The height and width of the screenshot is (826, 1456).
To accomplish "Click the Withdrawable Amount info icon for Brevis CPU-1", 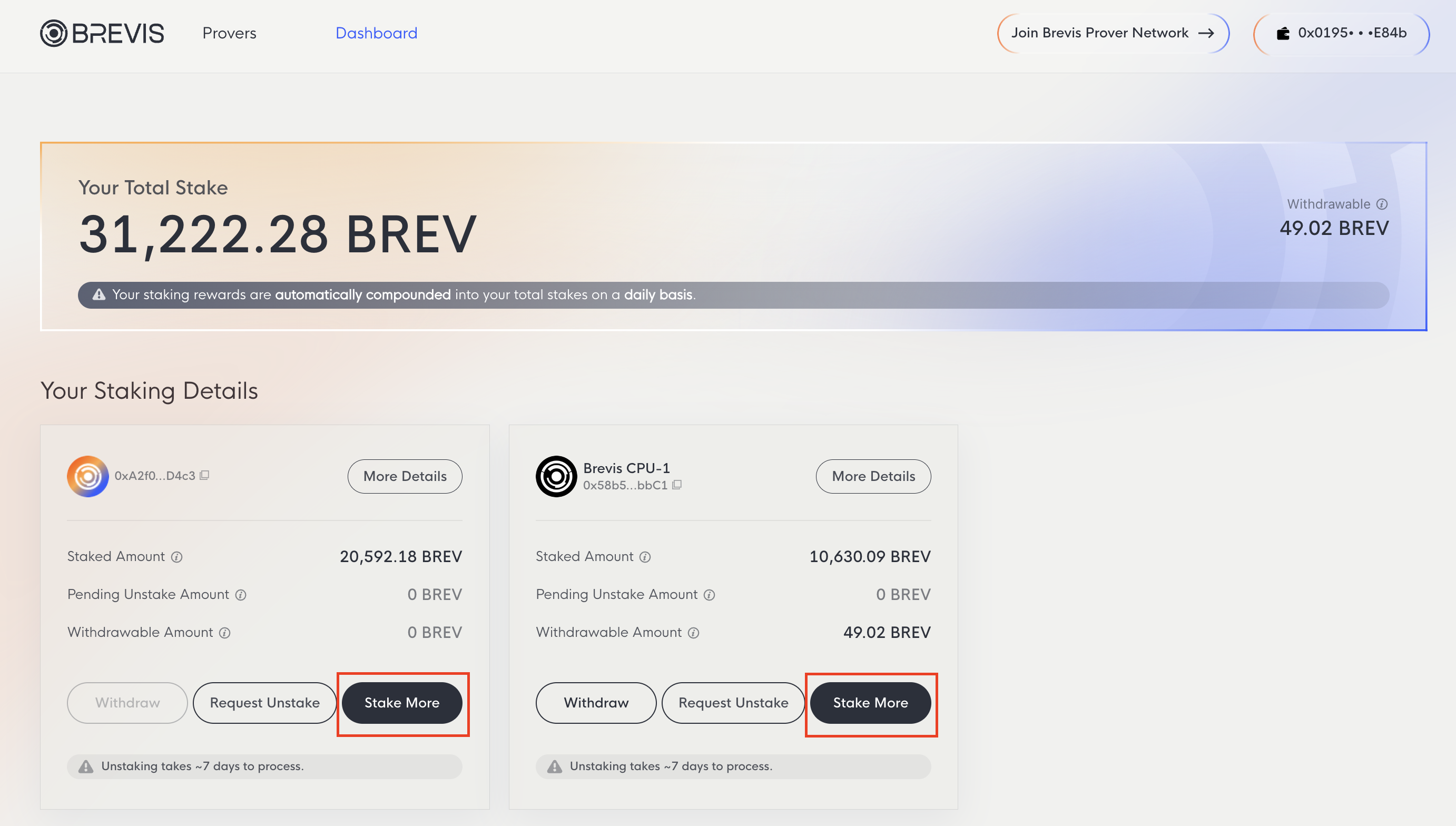I will [693, 633].
